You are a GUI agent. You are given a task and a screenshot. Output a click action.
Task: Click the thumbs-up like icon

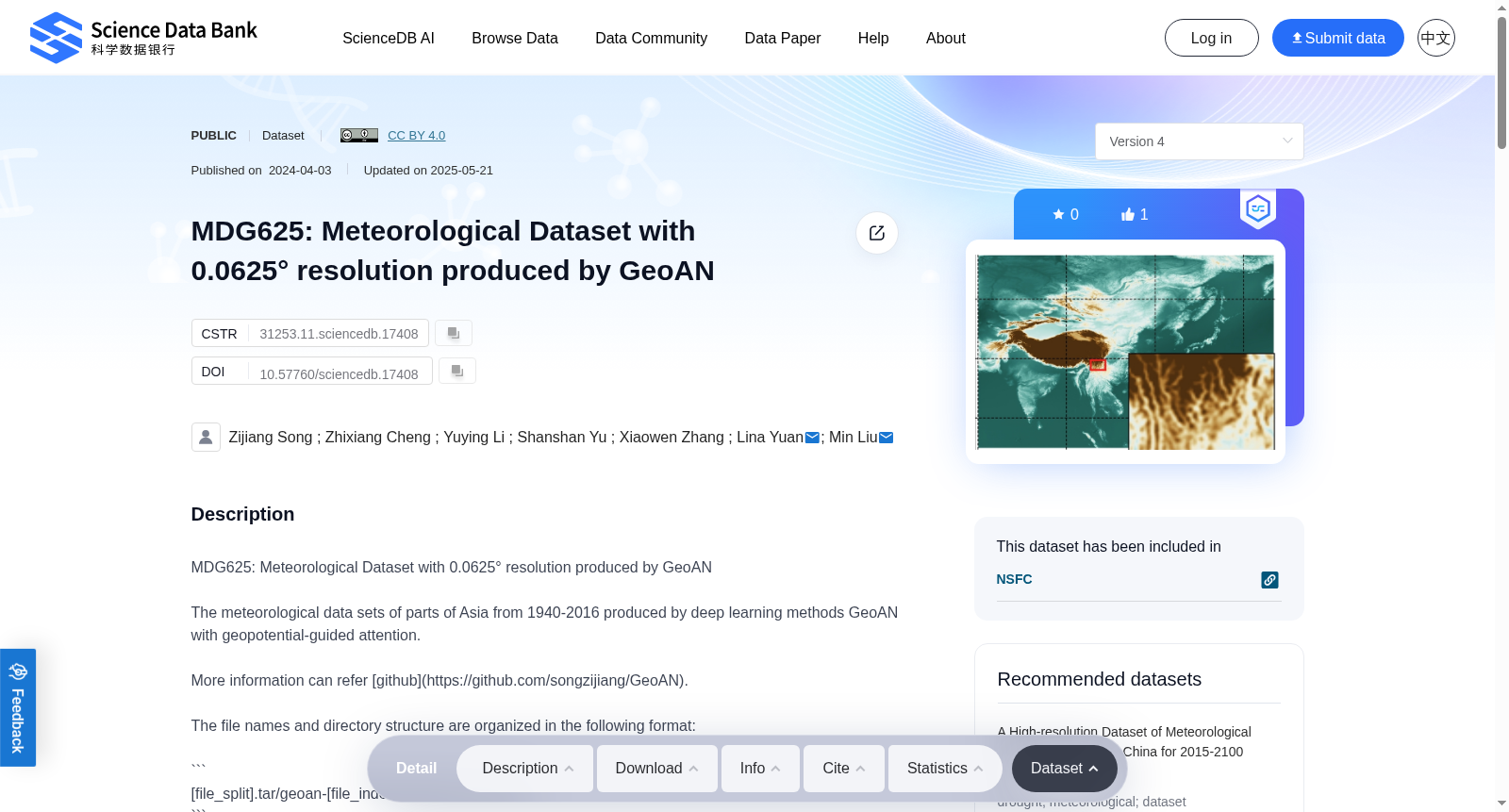[1127, 214]
